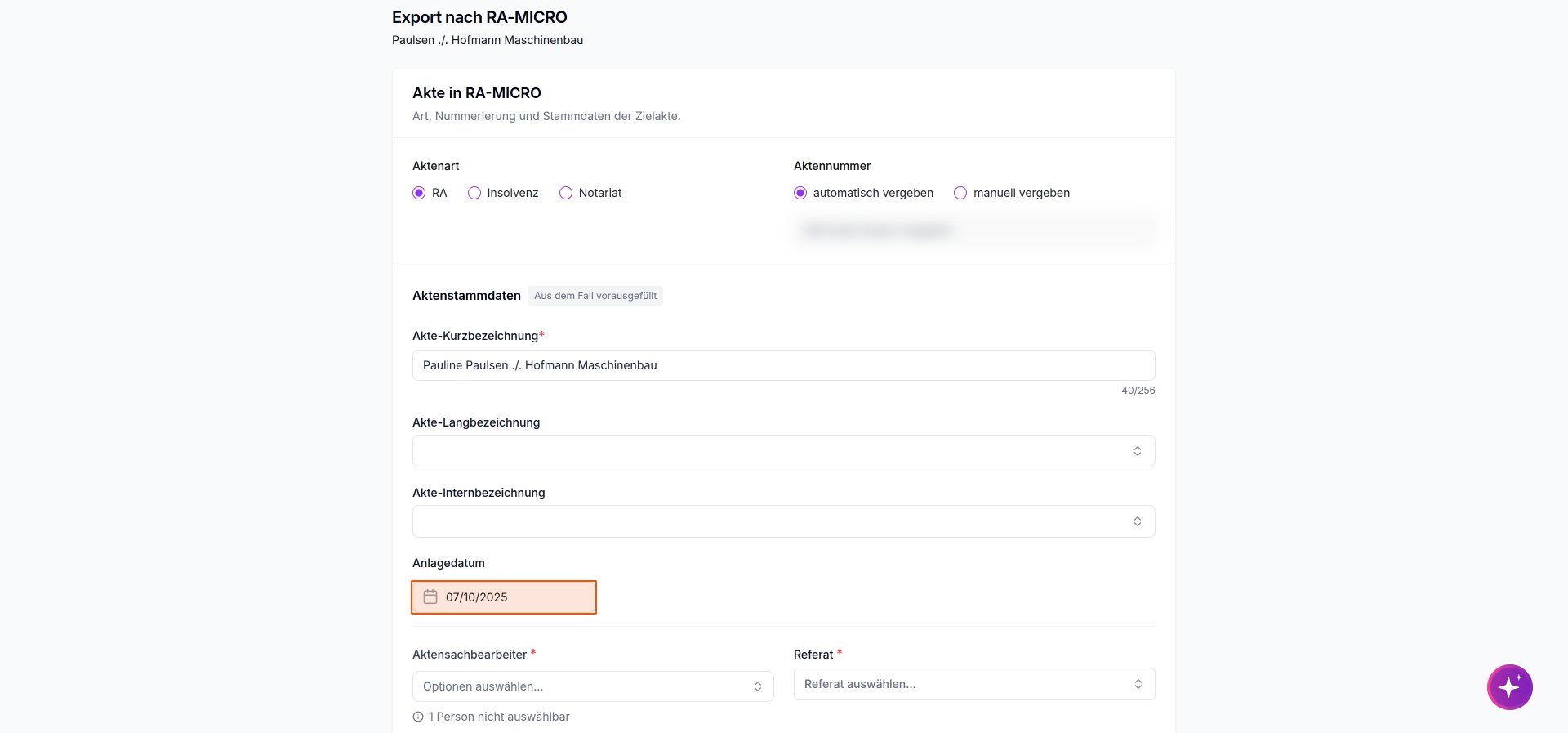1568x733 pixels.
Task: Enable 'automatisch vergeben' for Aktennummer
Action: 800,193
